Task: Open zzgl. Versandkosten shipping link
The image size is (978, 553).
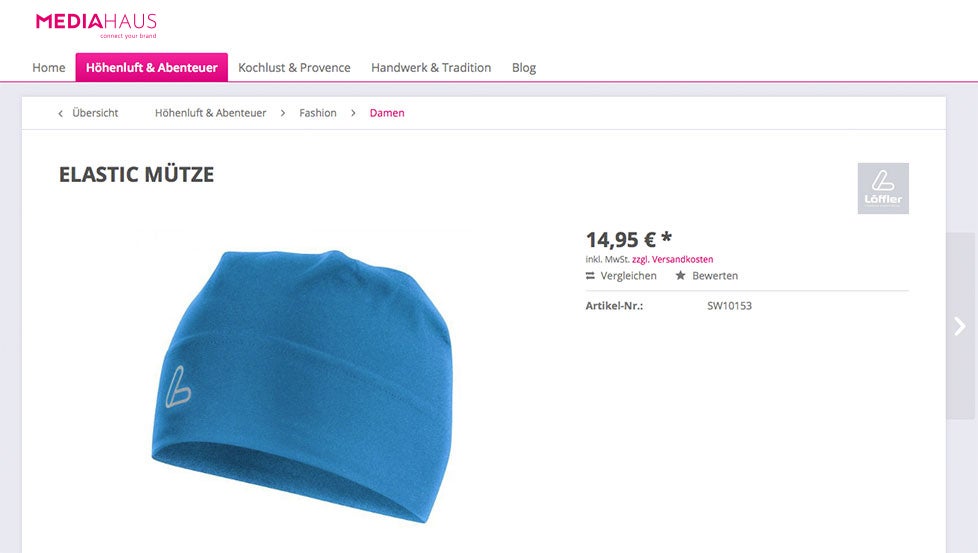Action: tap(672, 259)
